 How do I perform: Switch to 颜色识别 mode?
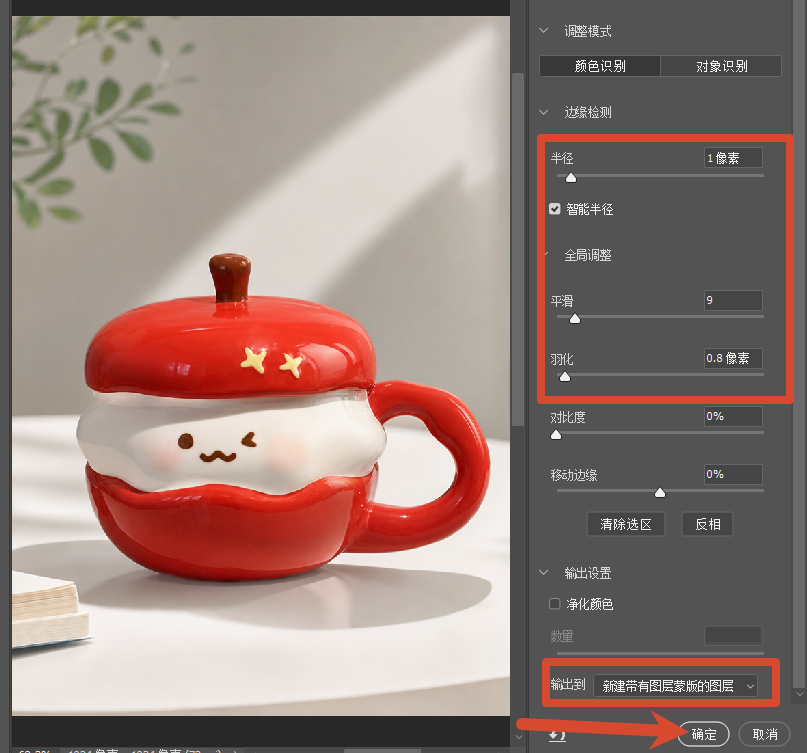coord(600,66)
